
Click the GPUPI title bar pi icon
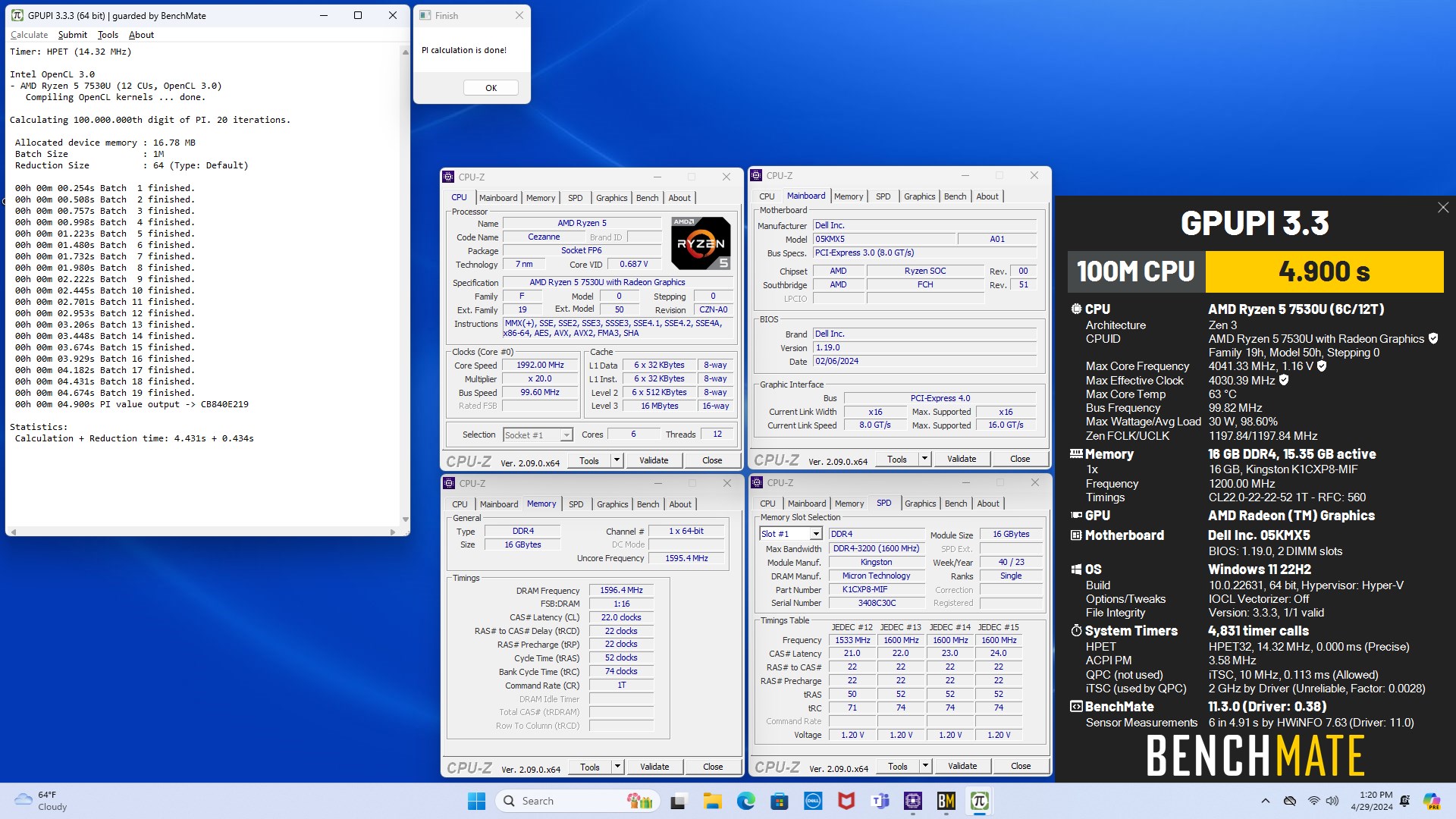click(x=17, y=15)
